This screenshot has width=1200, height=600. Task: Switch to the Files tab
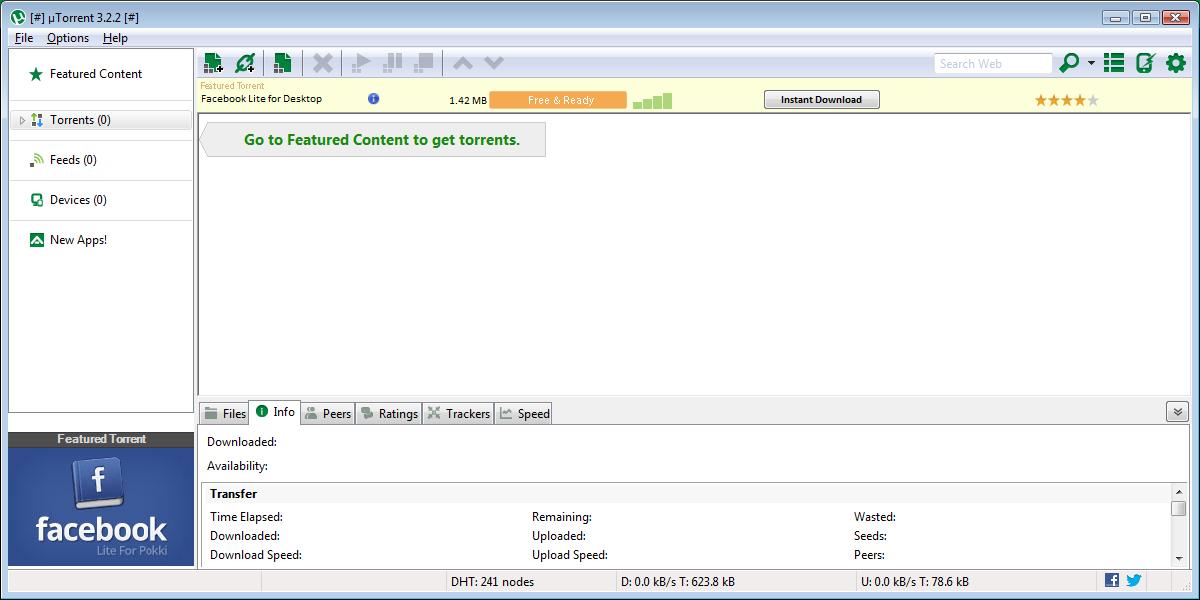[x=224, y=413]
